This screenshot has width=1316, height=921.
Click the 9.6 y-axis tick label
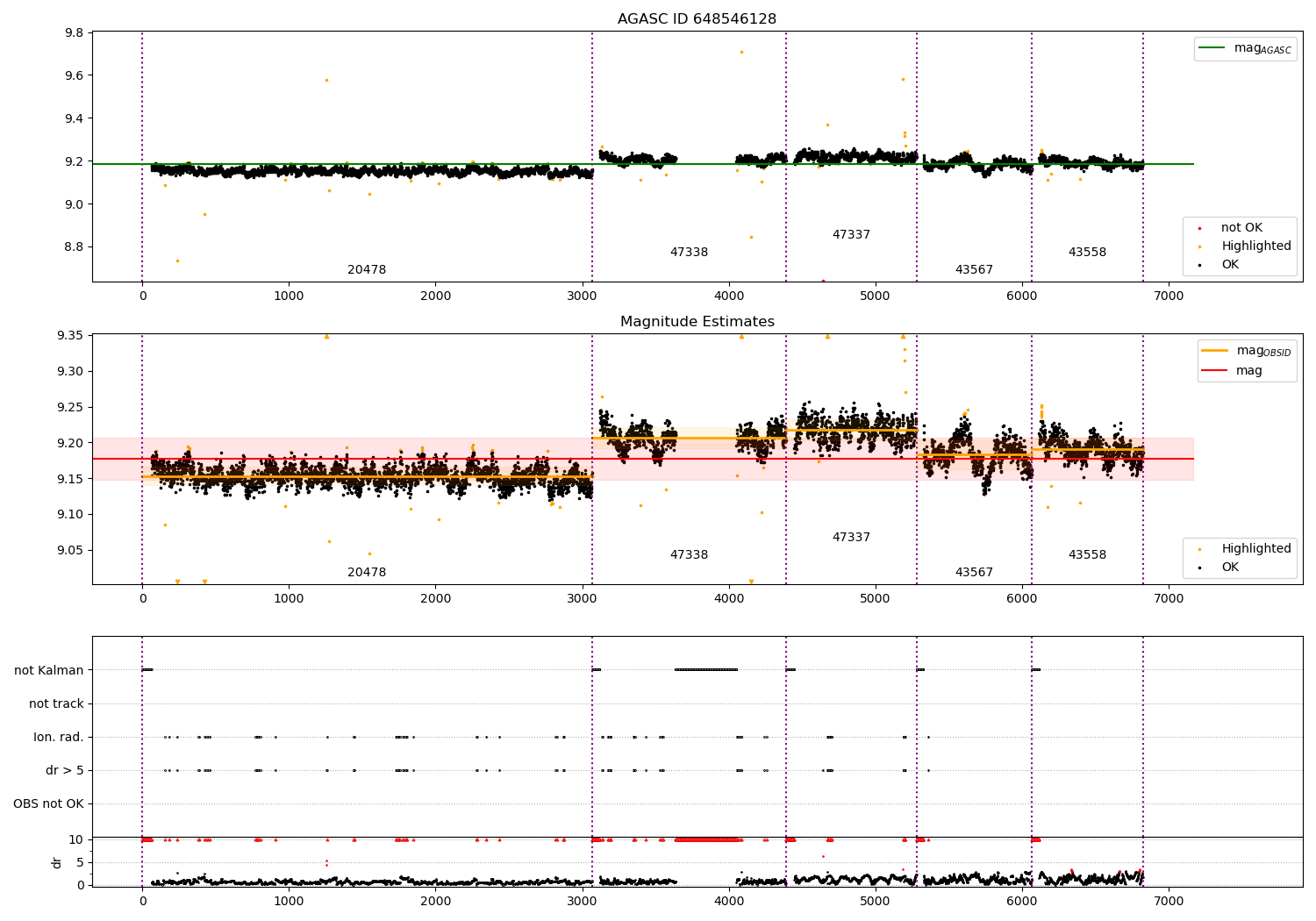coord(75,76)
